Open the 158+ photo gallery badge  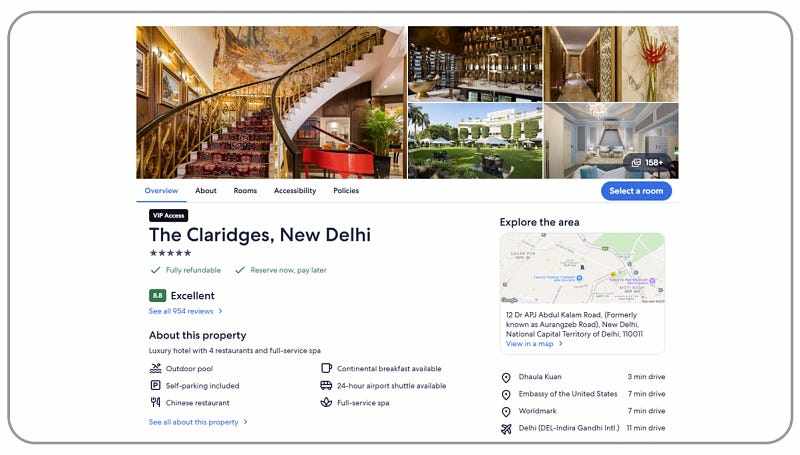pos(647,163)
